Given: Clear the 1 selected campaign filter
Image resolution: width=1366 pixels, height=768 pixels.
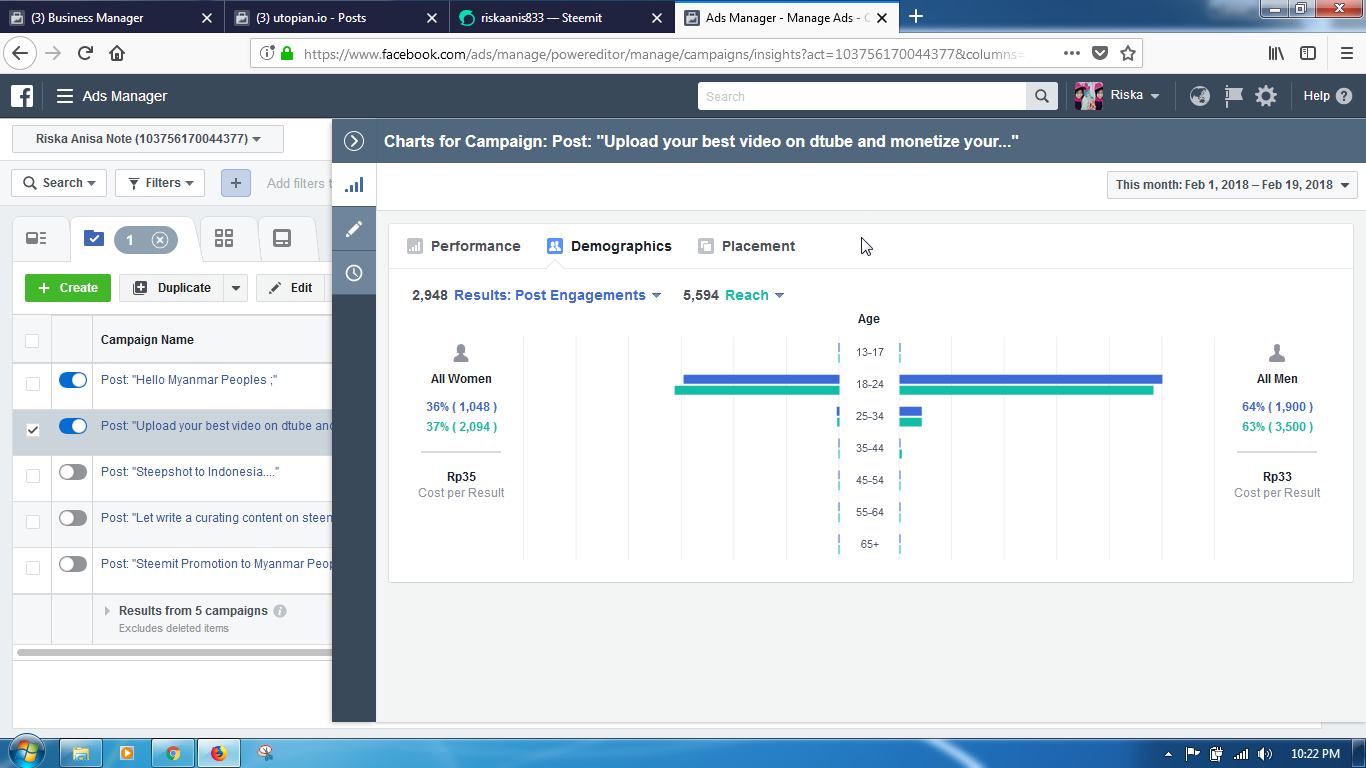Looking at the screenshot, I should (160, 240).
